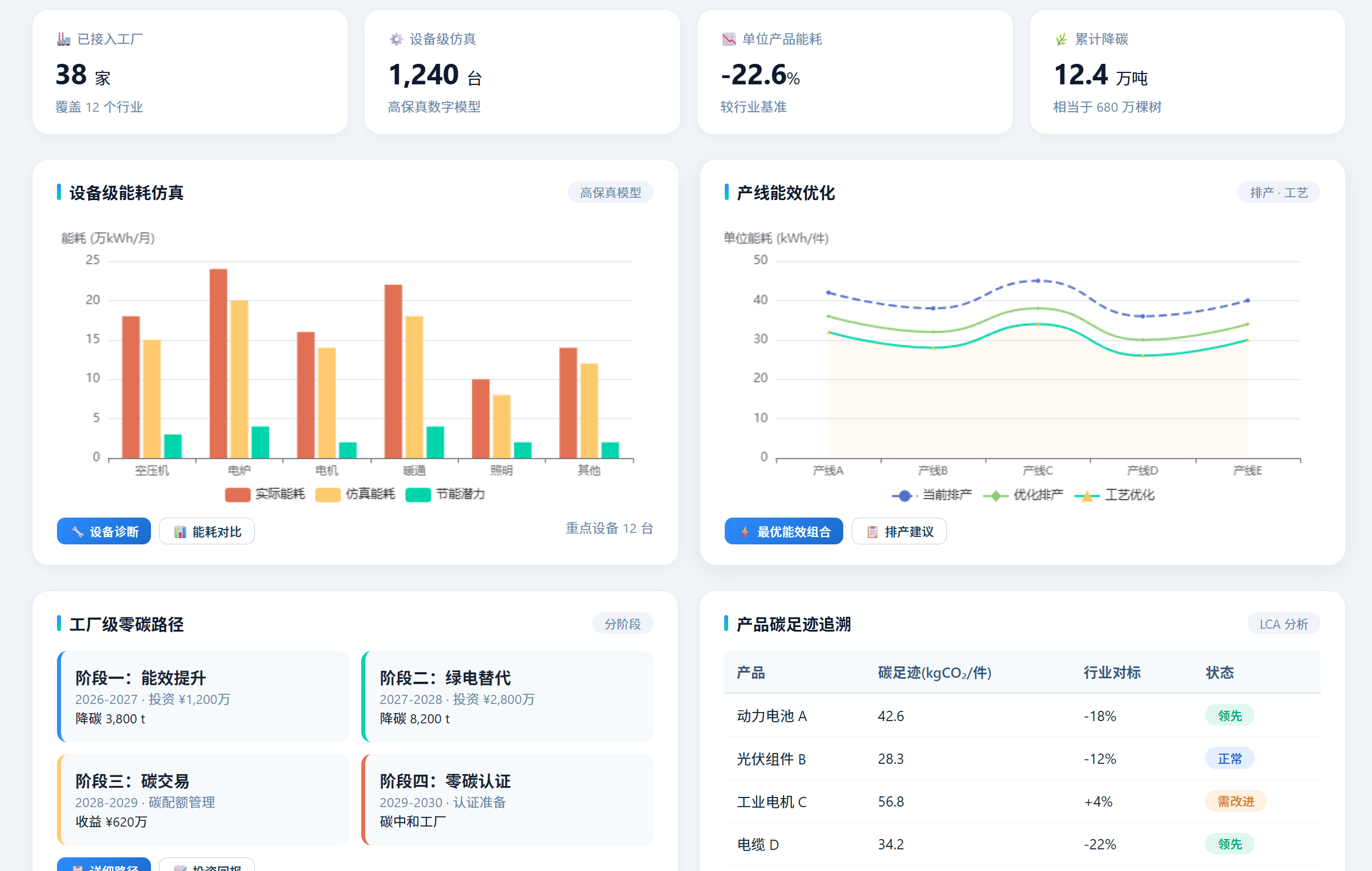1372x871 pixels.
Task: Click the clipboard icon in 排产建议
Action: click(x=872, y=532)
